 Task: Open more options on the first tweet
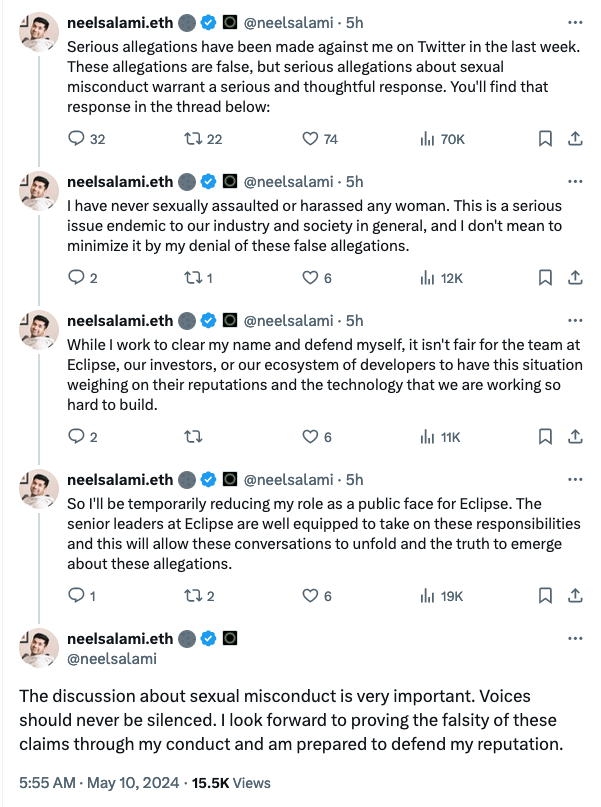tap(575, 23)
